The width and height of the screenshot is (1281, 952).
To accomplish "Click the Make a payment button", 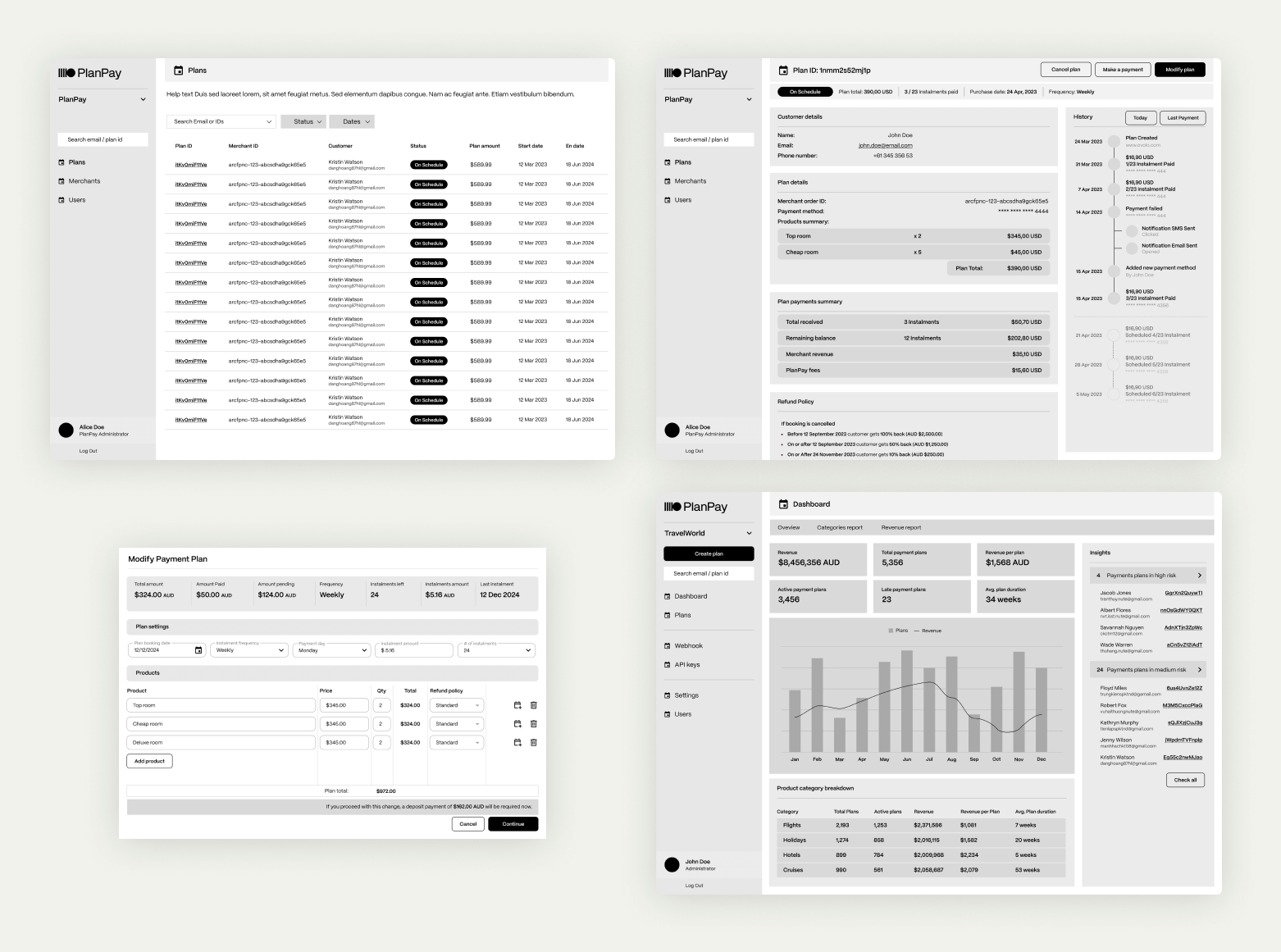I will pos(1123,70).
